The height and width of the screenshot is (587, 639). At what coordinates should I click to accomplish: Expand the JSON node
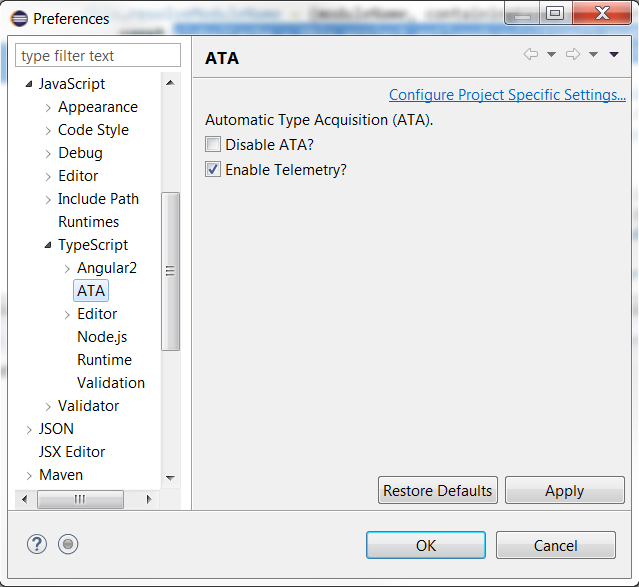(x=29, y=430)
